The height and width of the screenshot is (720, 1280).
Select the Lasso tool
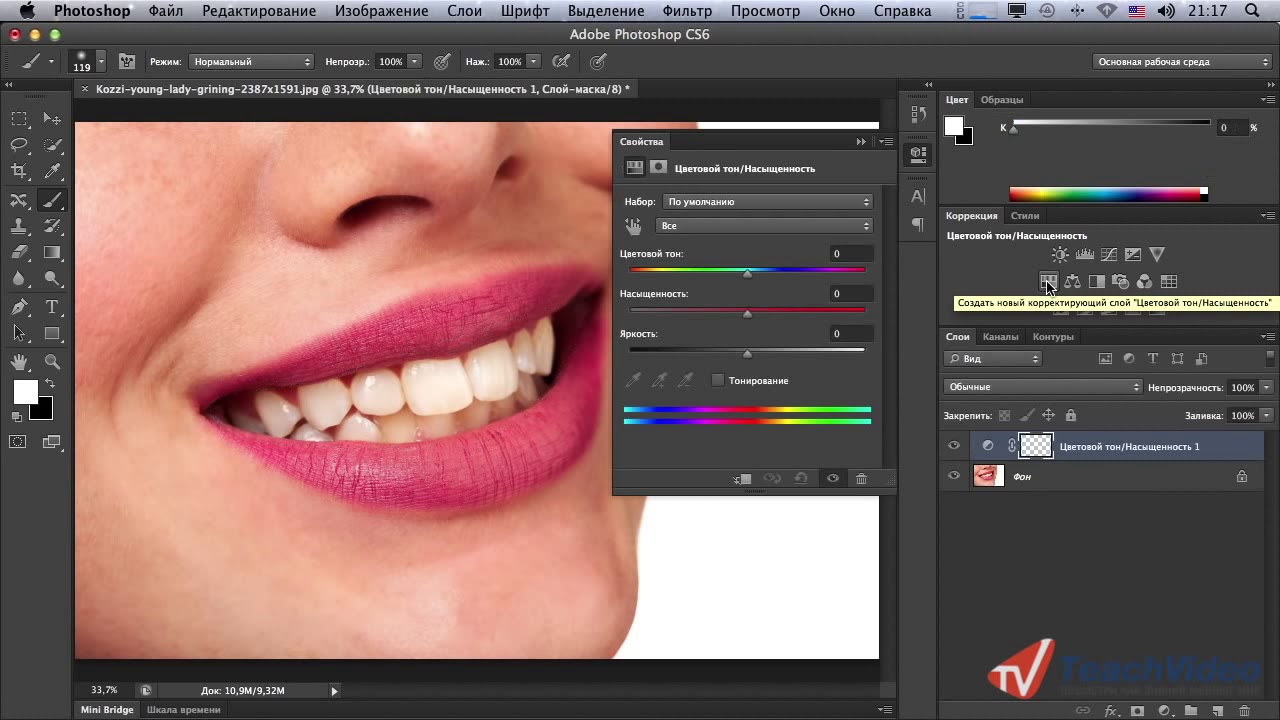coord(19,145)
